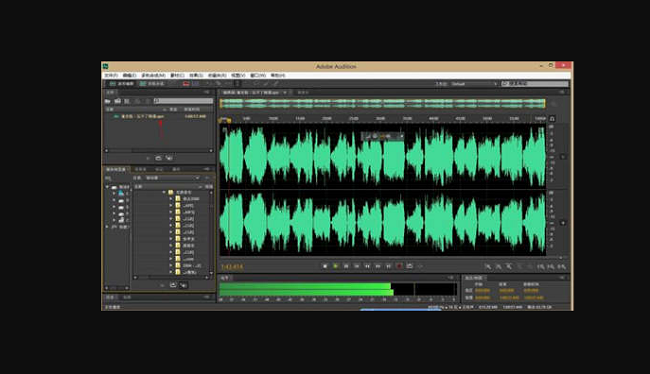Screen dimensions: 650x374
Task: Move playhead to previous marker button
Action: point(357,266)
